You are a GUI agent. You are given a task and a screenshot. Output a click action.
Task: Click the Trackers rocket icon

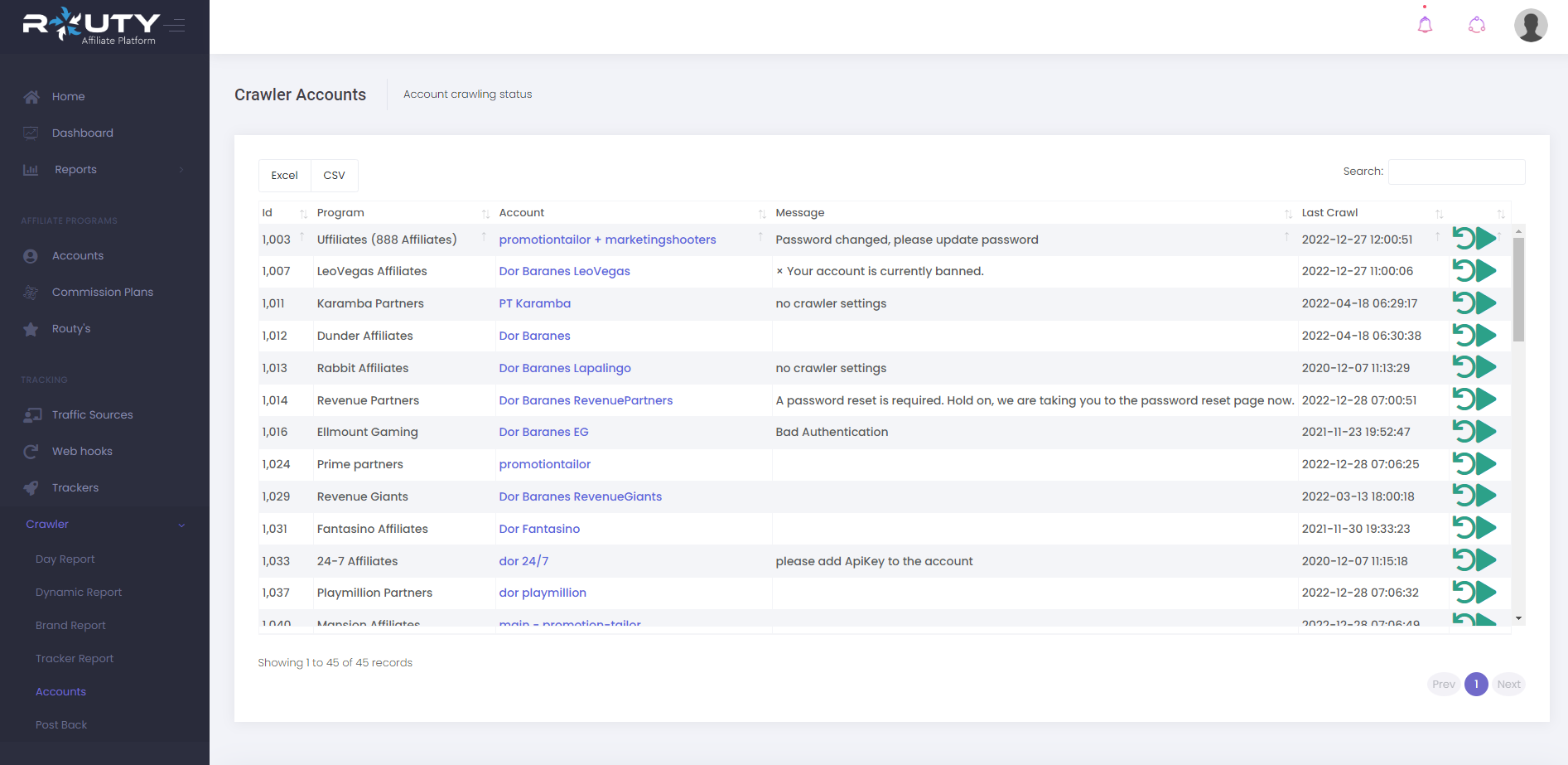pyautogui.click(x=31, y=488)
